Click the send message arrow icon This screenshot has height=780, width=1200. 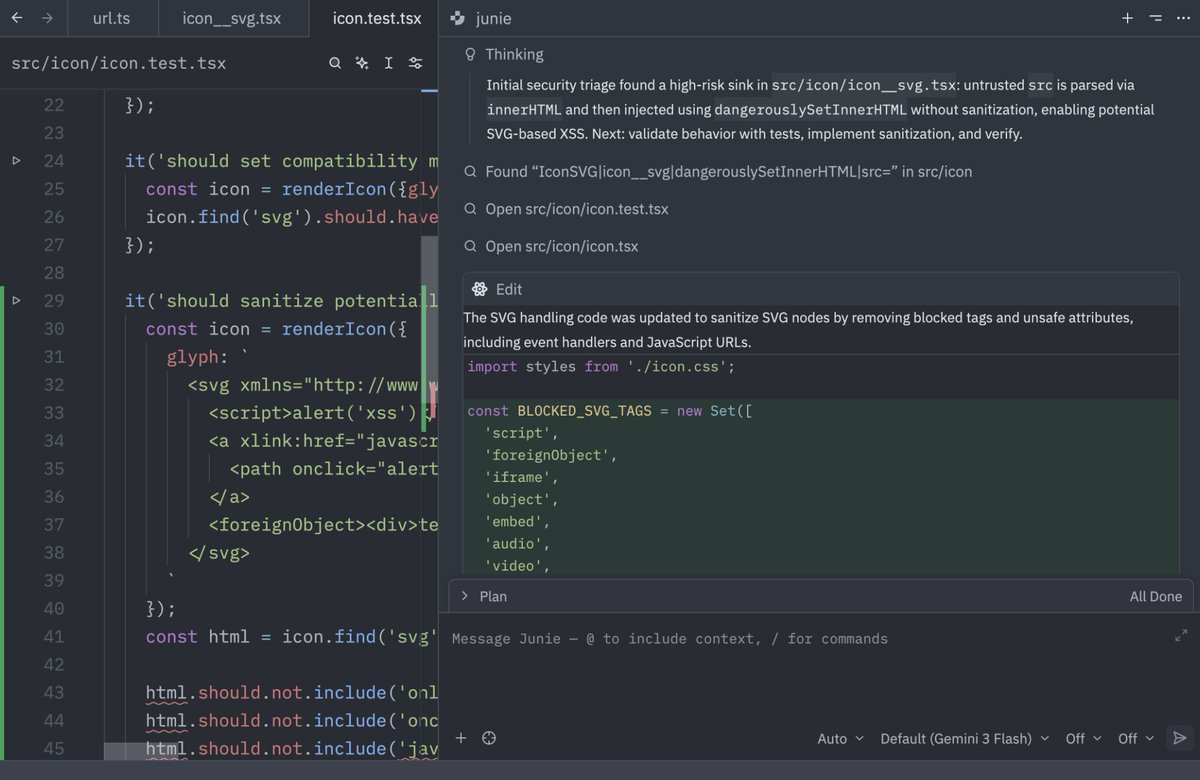1180,738
